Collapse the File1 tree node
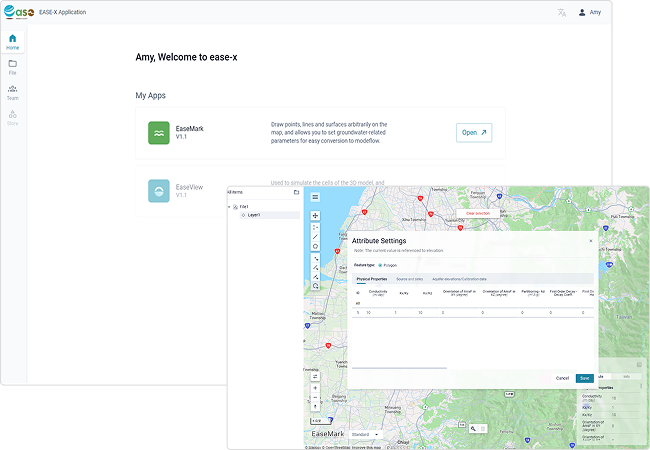This screenshot has height=450, width=650. pyautogui.click(x=229, y=207)
